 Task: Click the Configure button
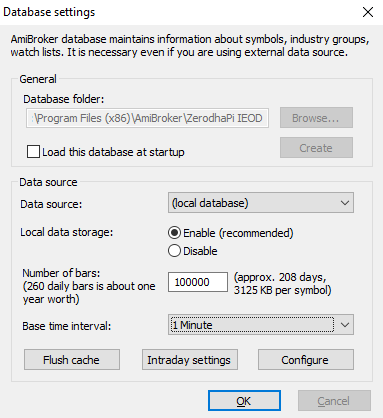point(306,360)
